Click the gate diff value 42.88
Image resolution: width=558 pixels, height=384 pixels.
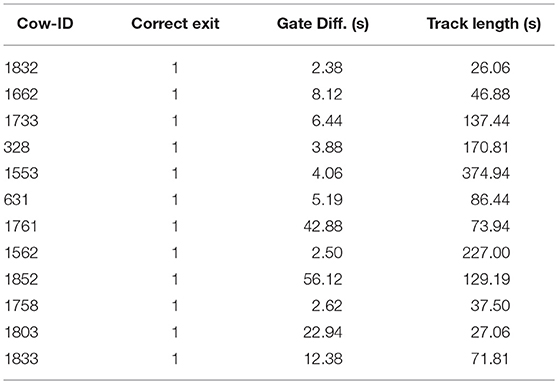[323, 226]
